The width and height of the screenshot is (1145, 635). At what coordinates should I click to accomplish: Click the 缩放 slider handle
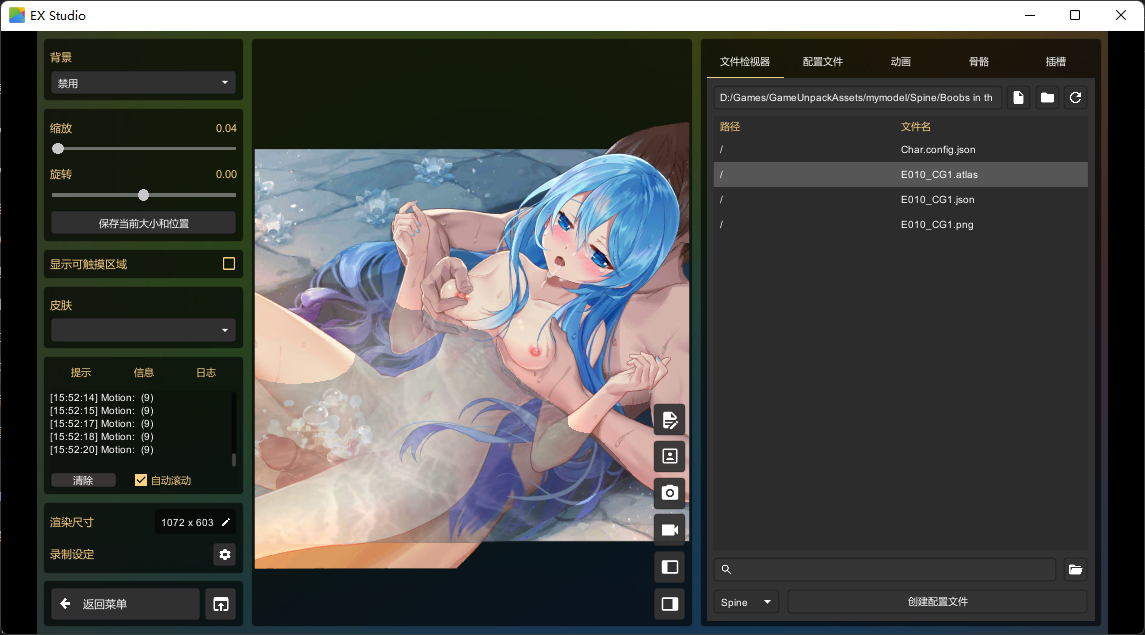click(x=58, y=149)
